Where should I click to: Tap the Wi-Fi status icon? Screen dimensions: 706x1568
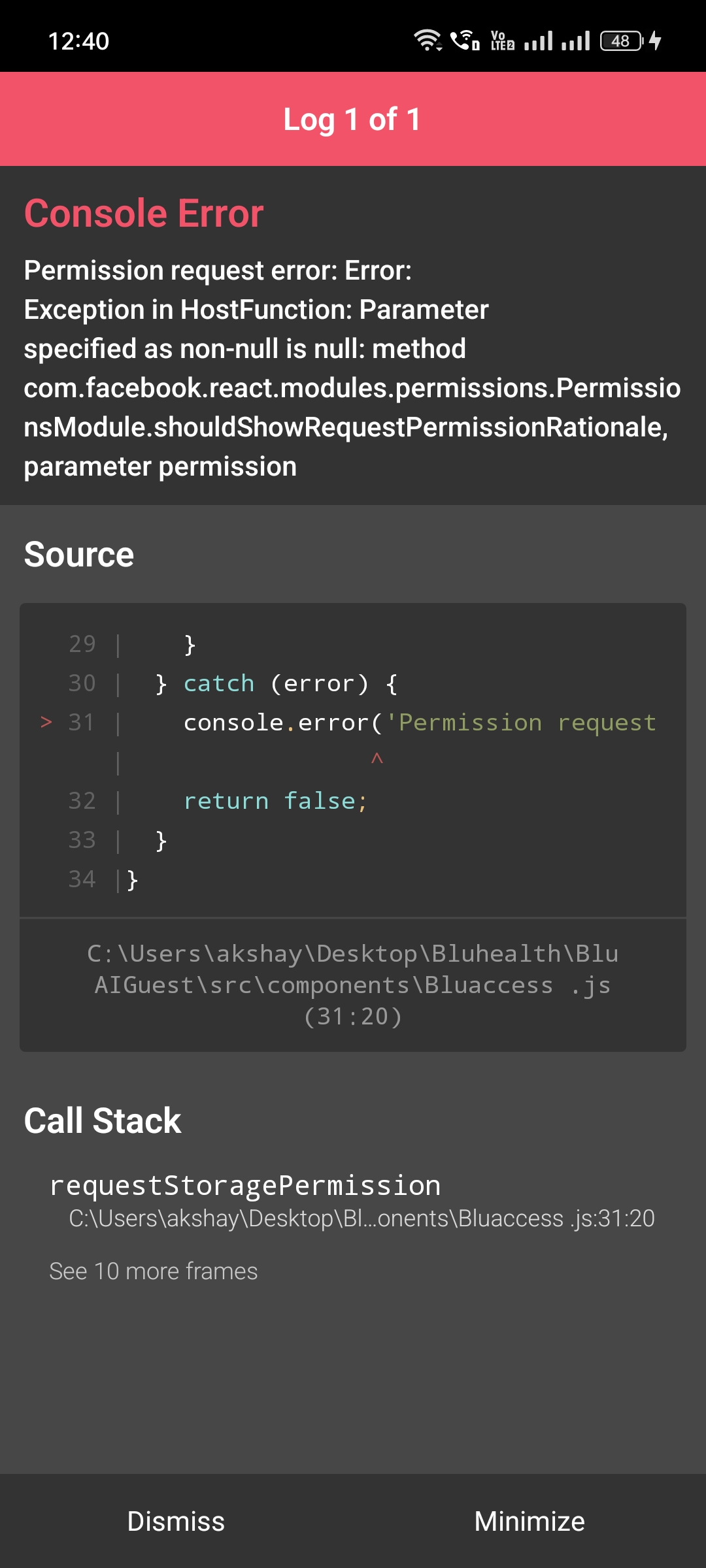pos(428,41)
